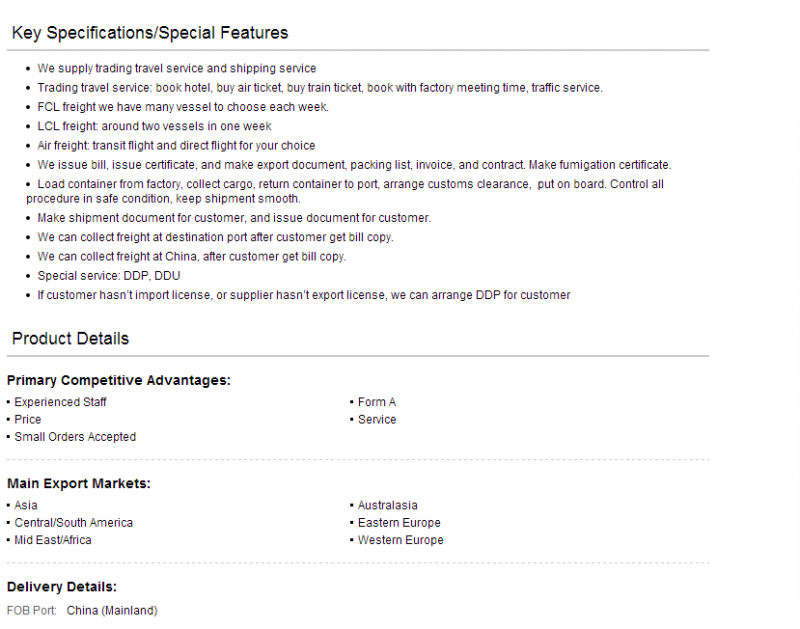The height and width of the screenshot is (629, 800).
Task: Select the Mid East/Africa market
Action: [53, 540]
